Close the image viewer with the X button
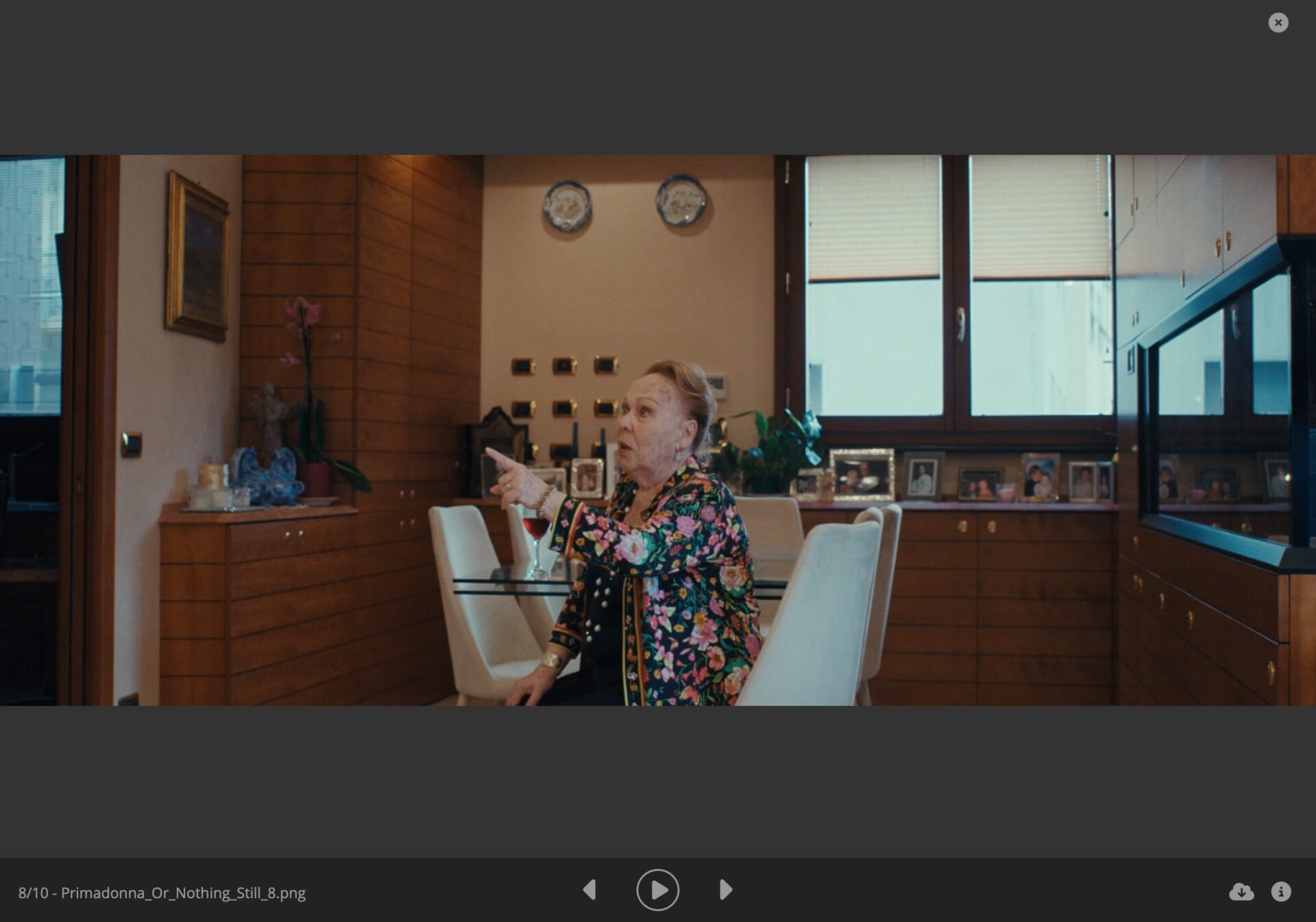 [x=1278, y=23]
